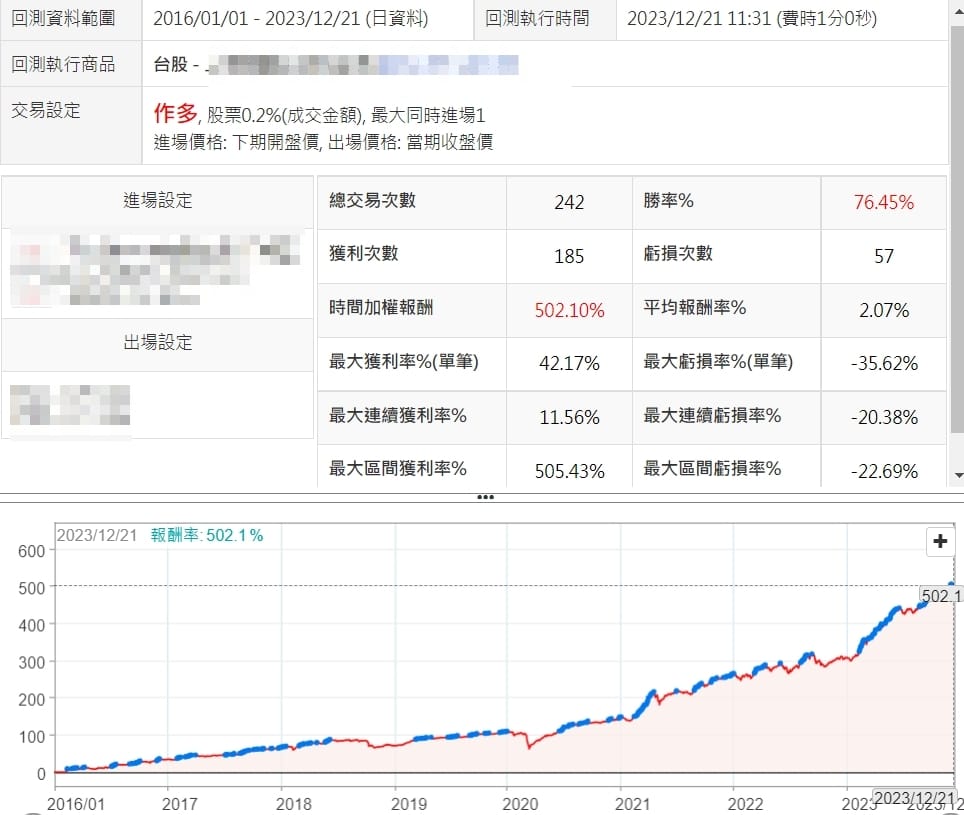Click the 502.1 value tag on chart
This screenshot has height=815, width=964.
[941, 596]
